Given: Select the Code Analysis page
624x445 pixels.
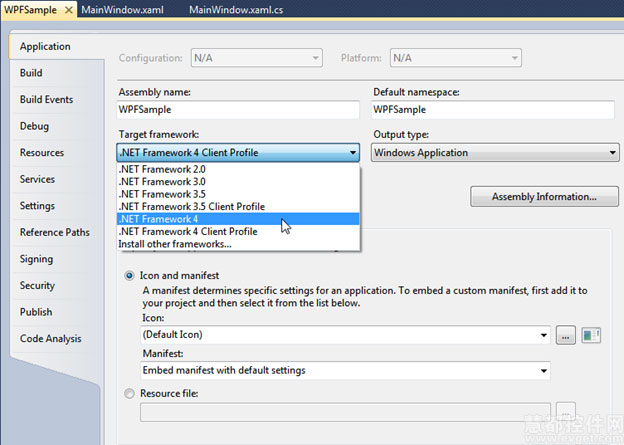Looking at the screenshot, I should (x=51, y=339).
